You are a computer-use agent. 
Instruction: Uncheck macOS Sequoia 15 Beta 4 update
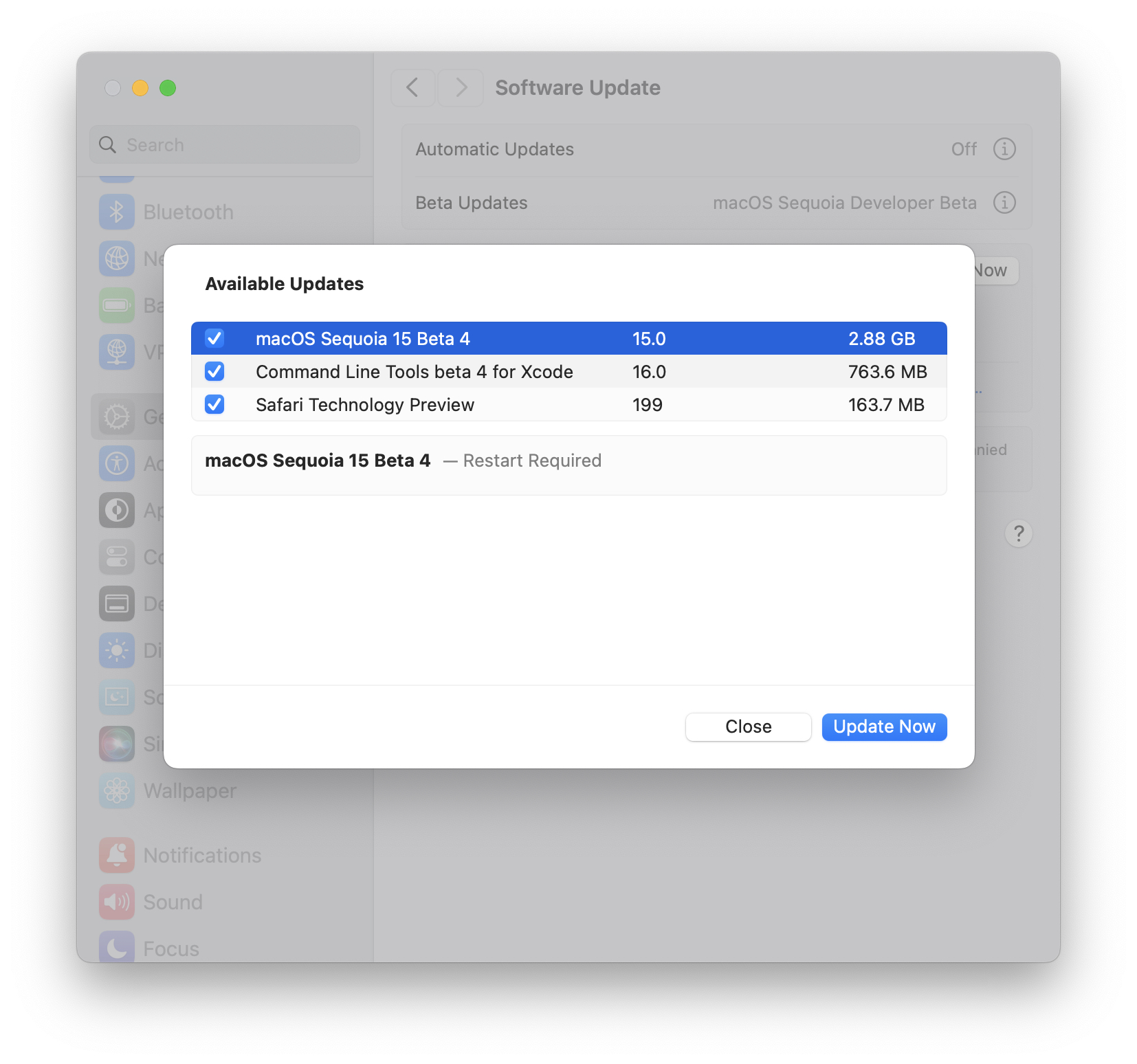214,338
